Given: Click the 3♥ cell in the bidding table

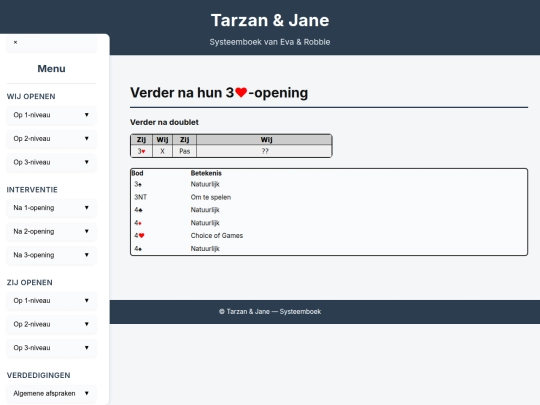Looking at the screenshot, I should (141, 151).
